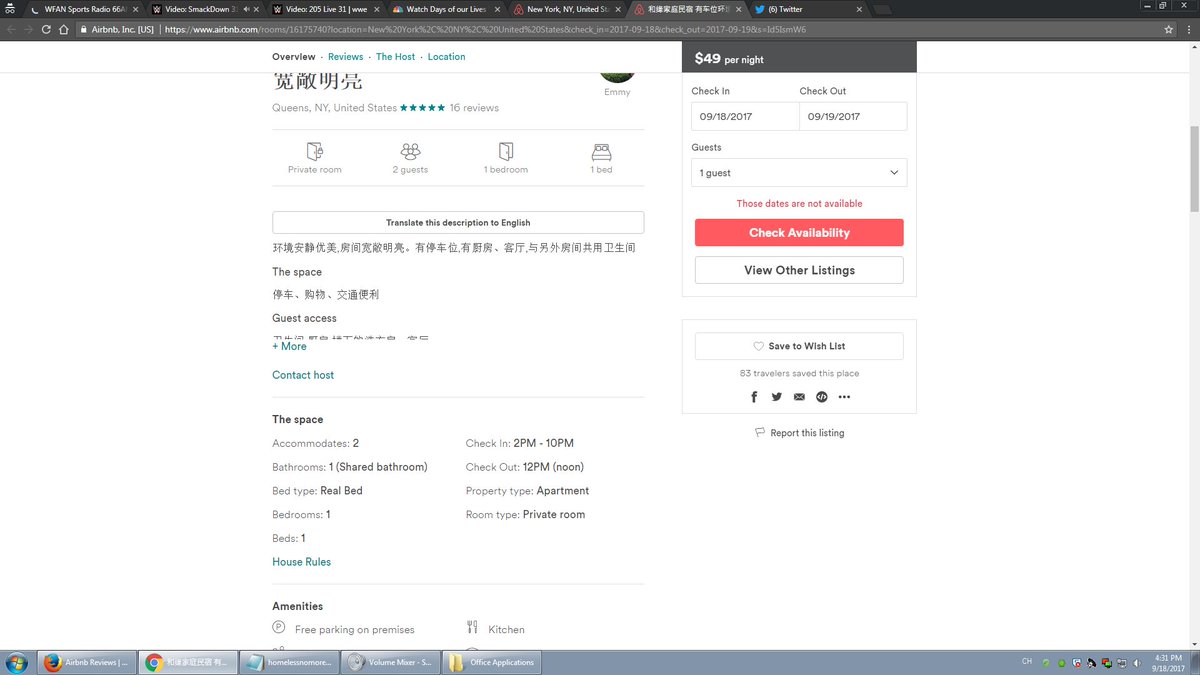The height and width of the screenshot is (675, 1200).
Task: Jump to Overview section
Action: [294, 57]
